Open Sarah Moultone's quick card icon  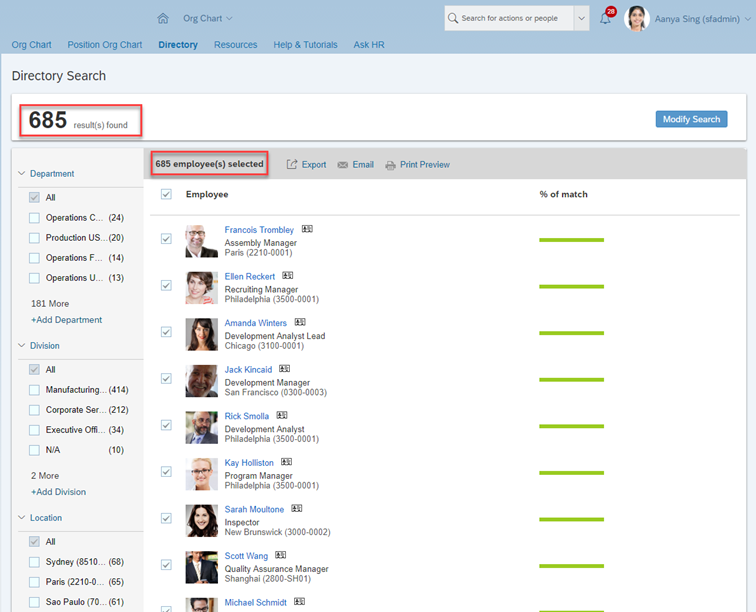[297, 508]
